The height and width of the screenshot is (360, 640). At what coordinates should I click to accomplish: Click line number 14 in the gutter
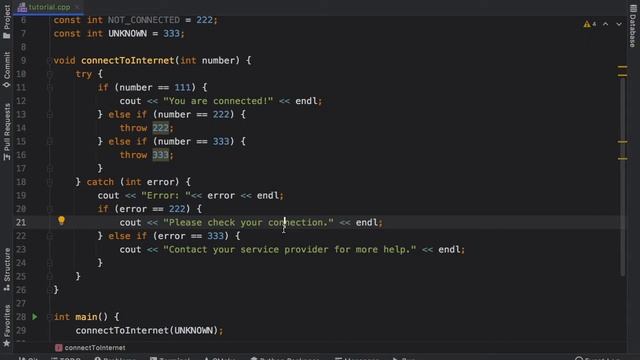[21, 128]
